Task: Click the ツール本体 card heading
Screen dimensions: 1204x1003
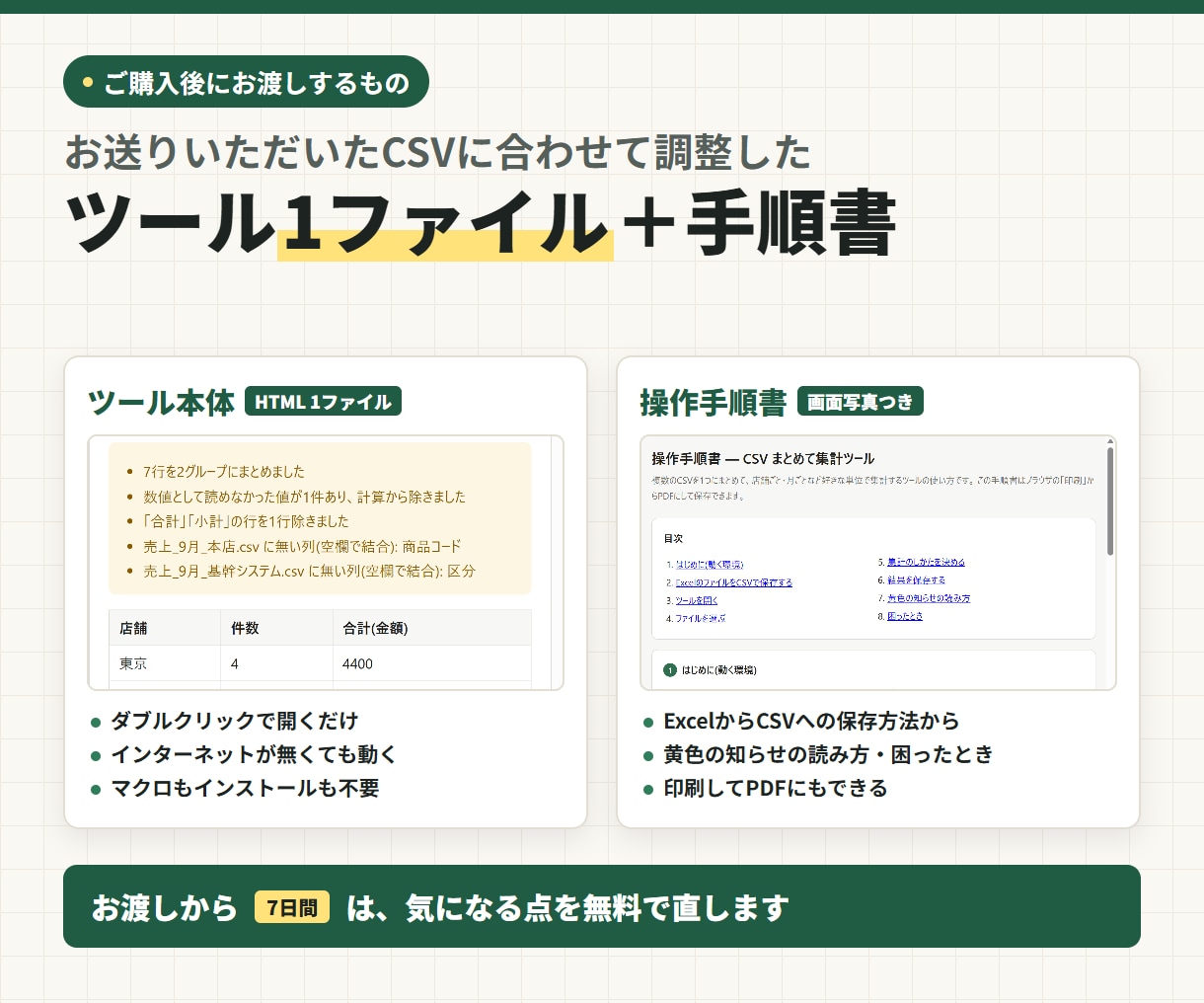Action: [x=162, y=402]
